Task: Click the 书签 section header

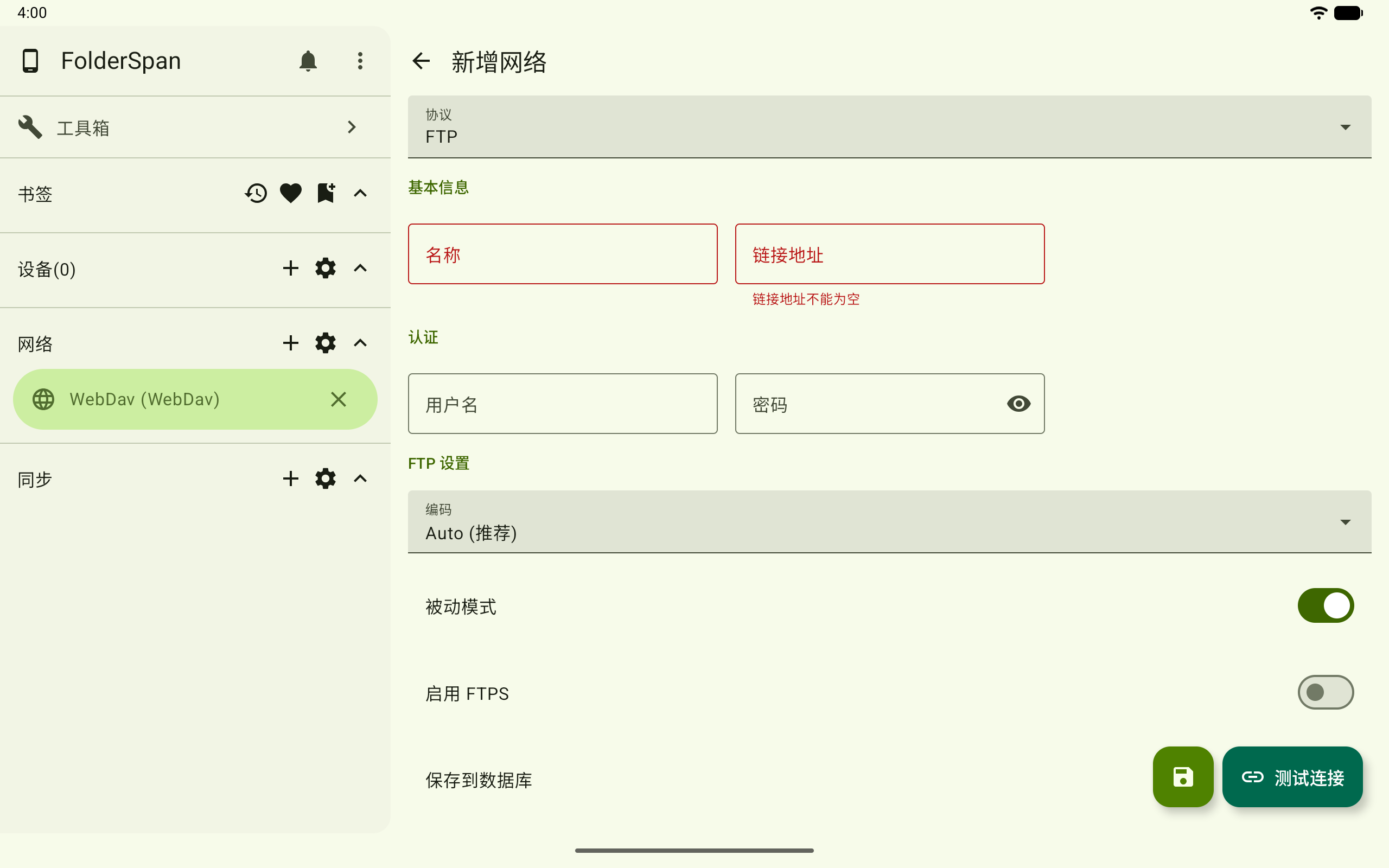Action: (x=35, y=194)
